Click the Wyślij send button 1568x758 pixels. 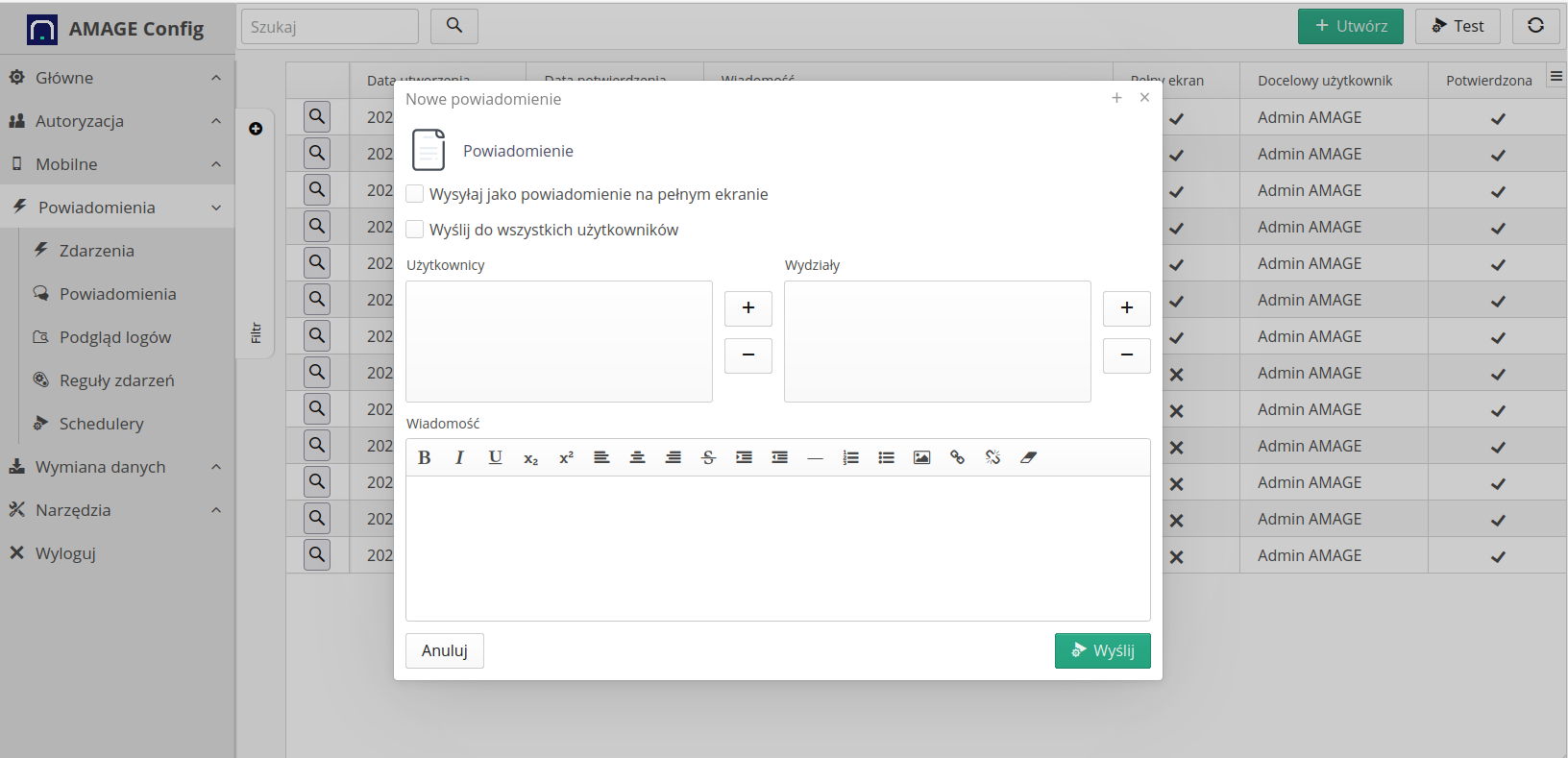click(1102, 650)
